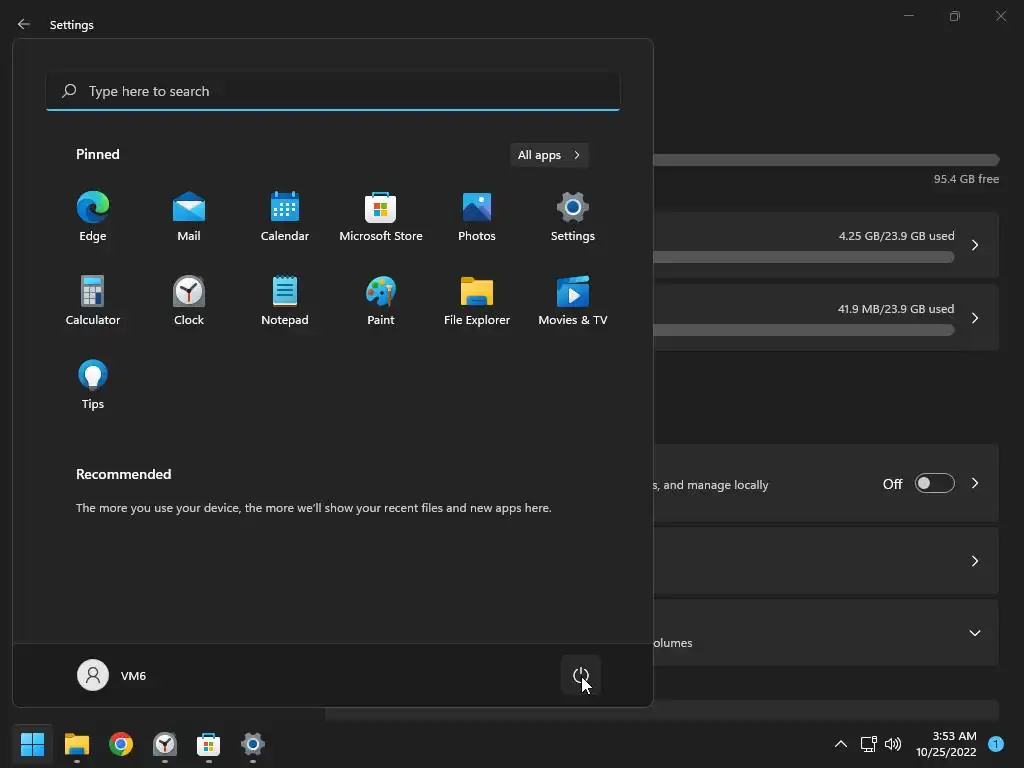Click the 95.4 GB free storage bar
1024x768 pixels.
coord(825,161)
